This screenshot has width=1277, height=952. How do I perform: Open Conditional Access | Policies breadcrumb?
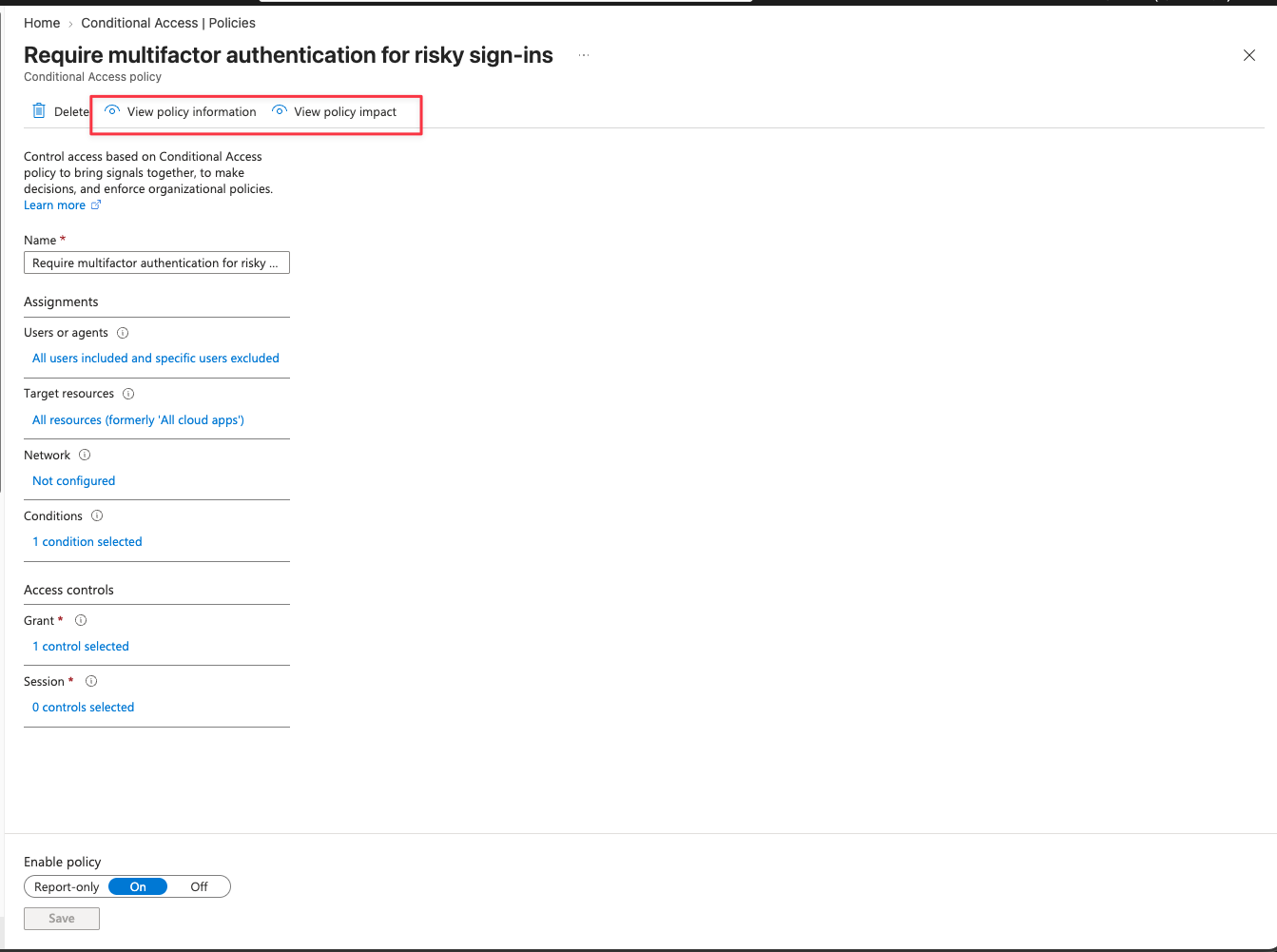pos(168,23)
